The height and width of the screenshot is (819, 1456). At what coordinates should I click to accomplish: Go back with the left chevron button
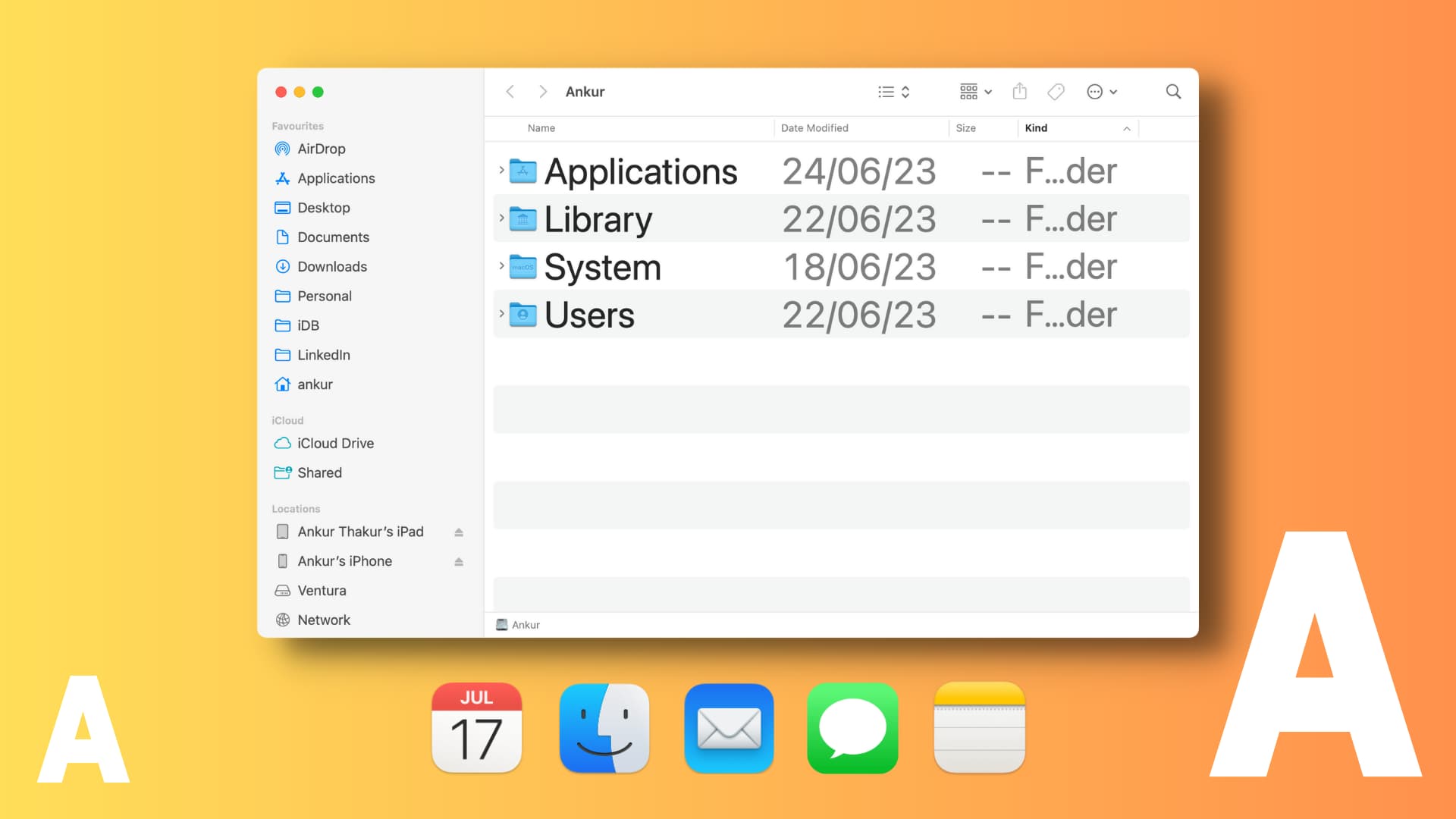click(x=510, y=92)
